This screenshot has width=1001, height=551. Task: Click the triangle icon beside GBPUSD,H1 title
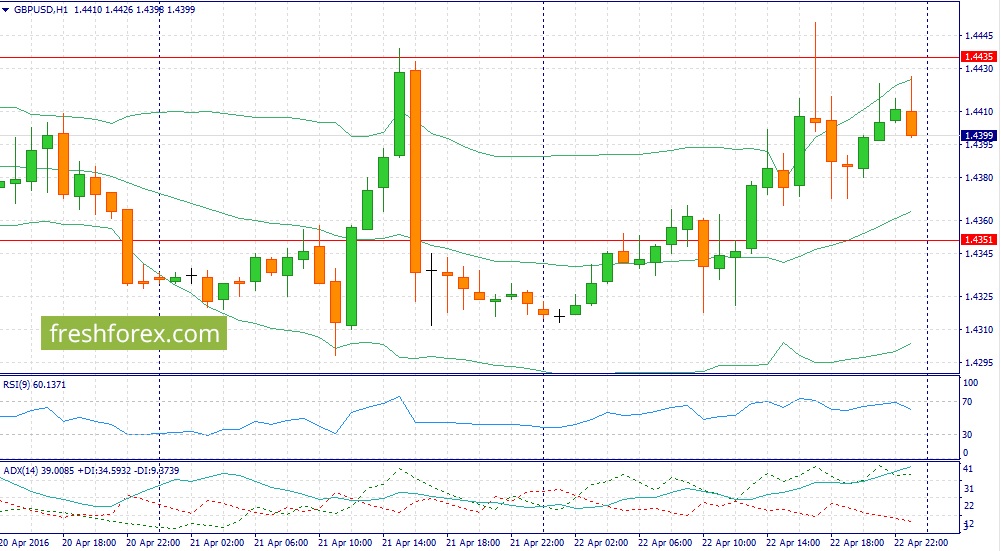6,9
